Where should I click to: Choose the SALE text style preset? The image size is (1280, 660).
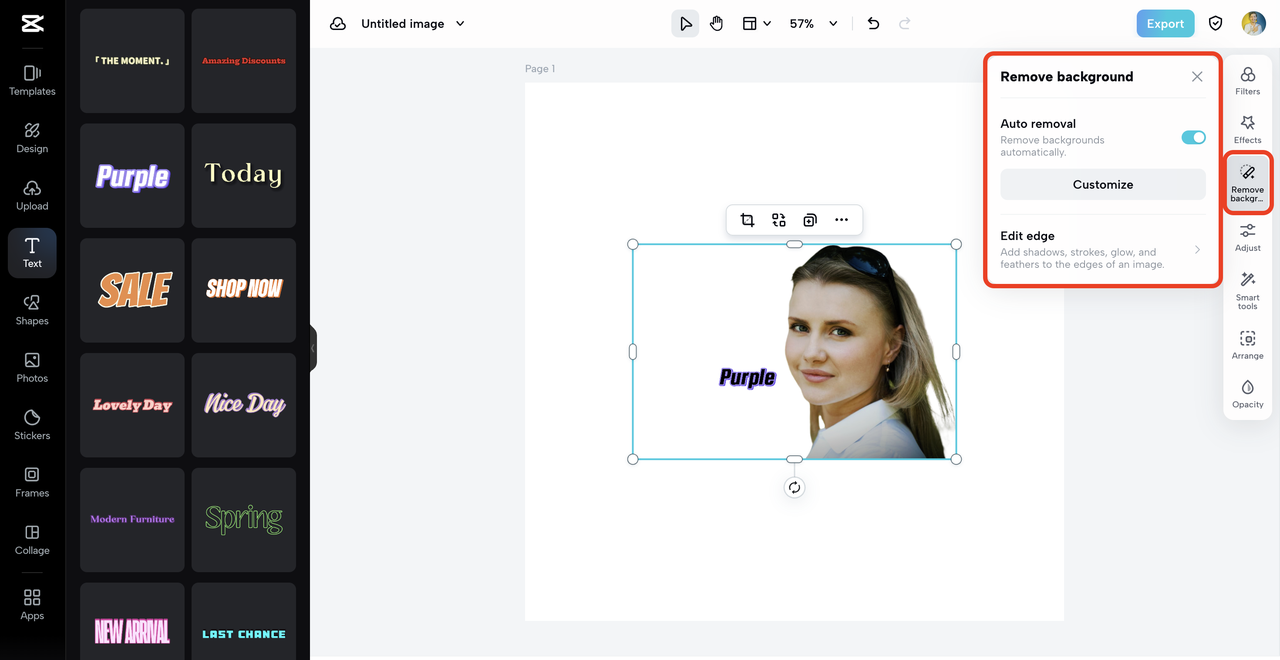pos(132,290)
